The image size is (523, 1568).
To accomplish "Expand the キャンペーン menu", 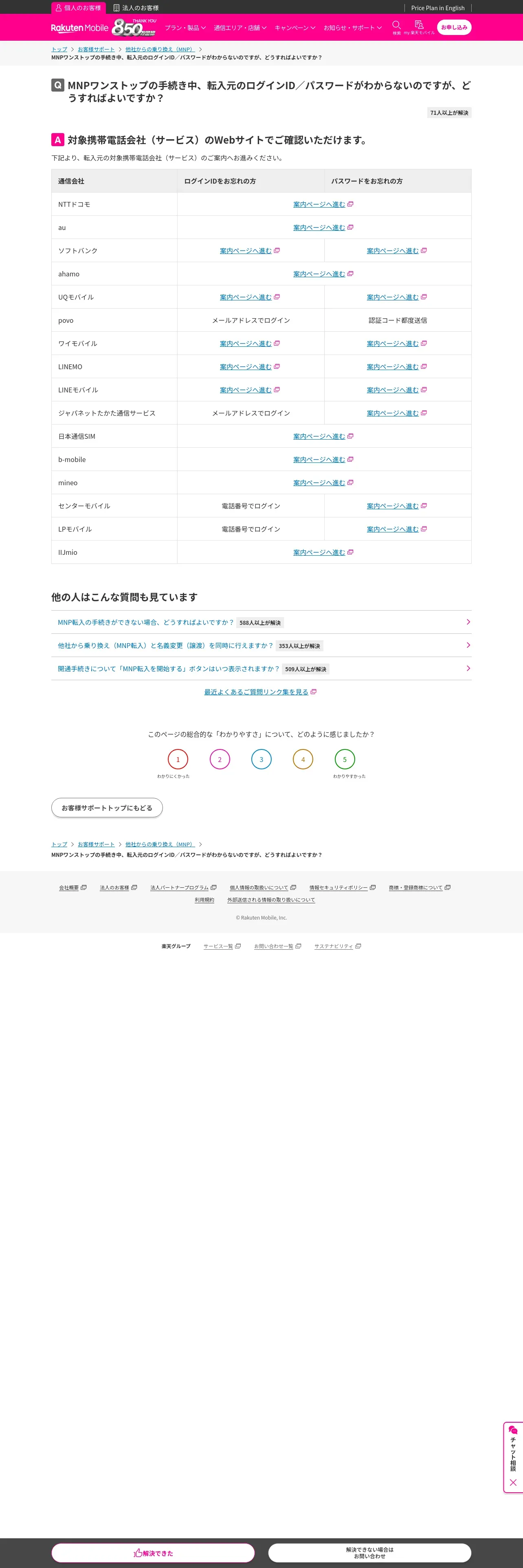I will 294,27.
